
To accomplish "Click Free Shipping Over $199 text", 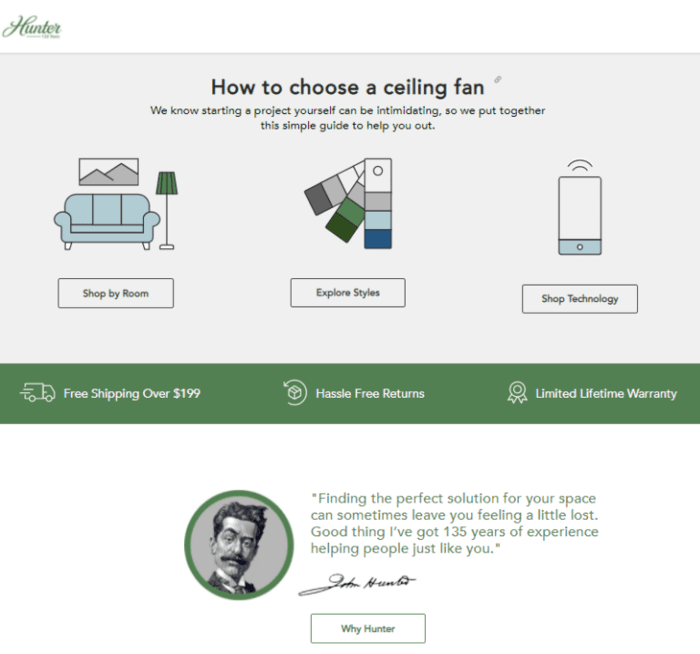I will (x=132, y=394).
